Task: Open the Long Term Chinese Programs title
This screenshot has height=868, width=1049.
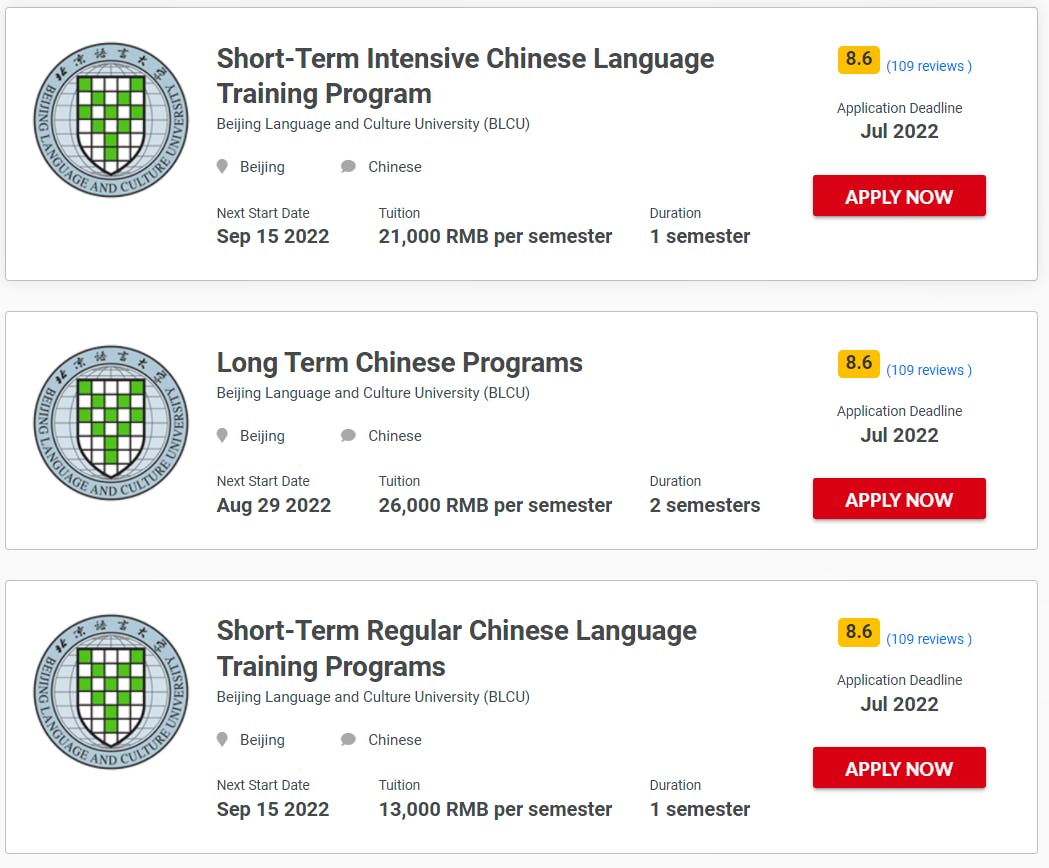Action: pyautogui.click(x=400, y=362)
